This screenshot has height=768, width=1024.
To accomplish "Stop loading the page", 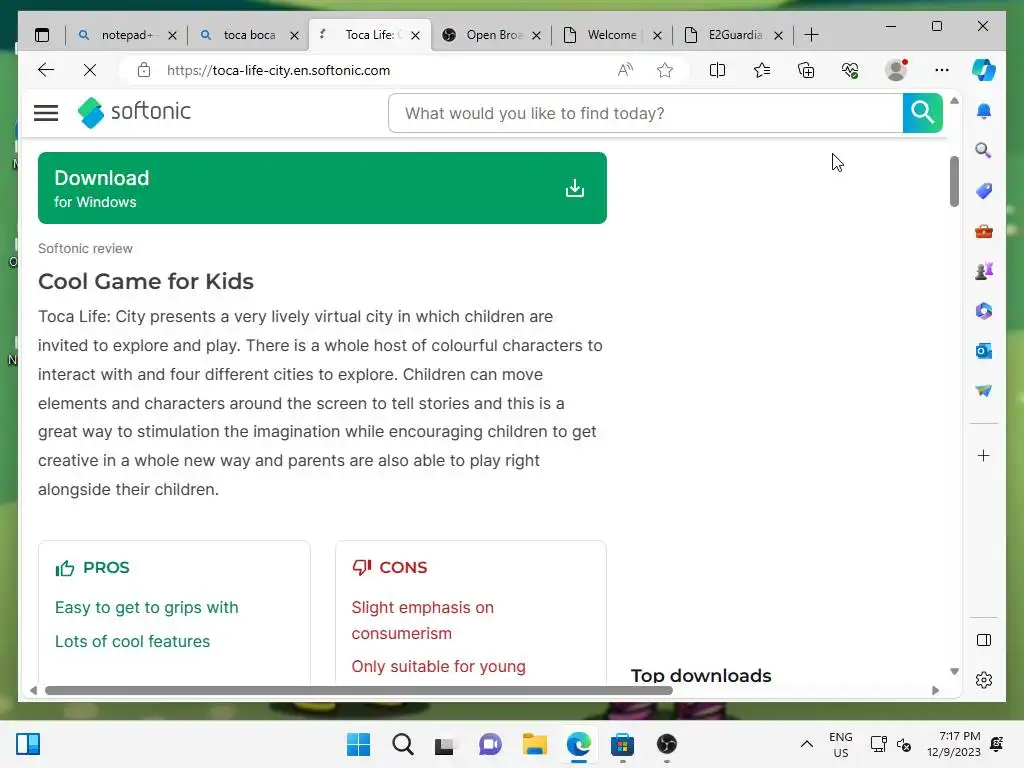I will coord(89,70).
